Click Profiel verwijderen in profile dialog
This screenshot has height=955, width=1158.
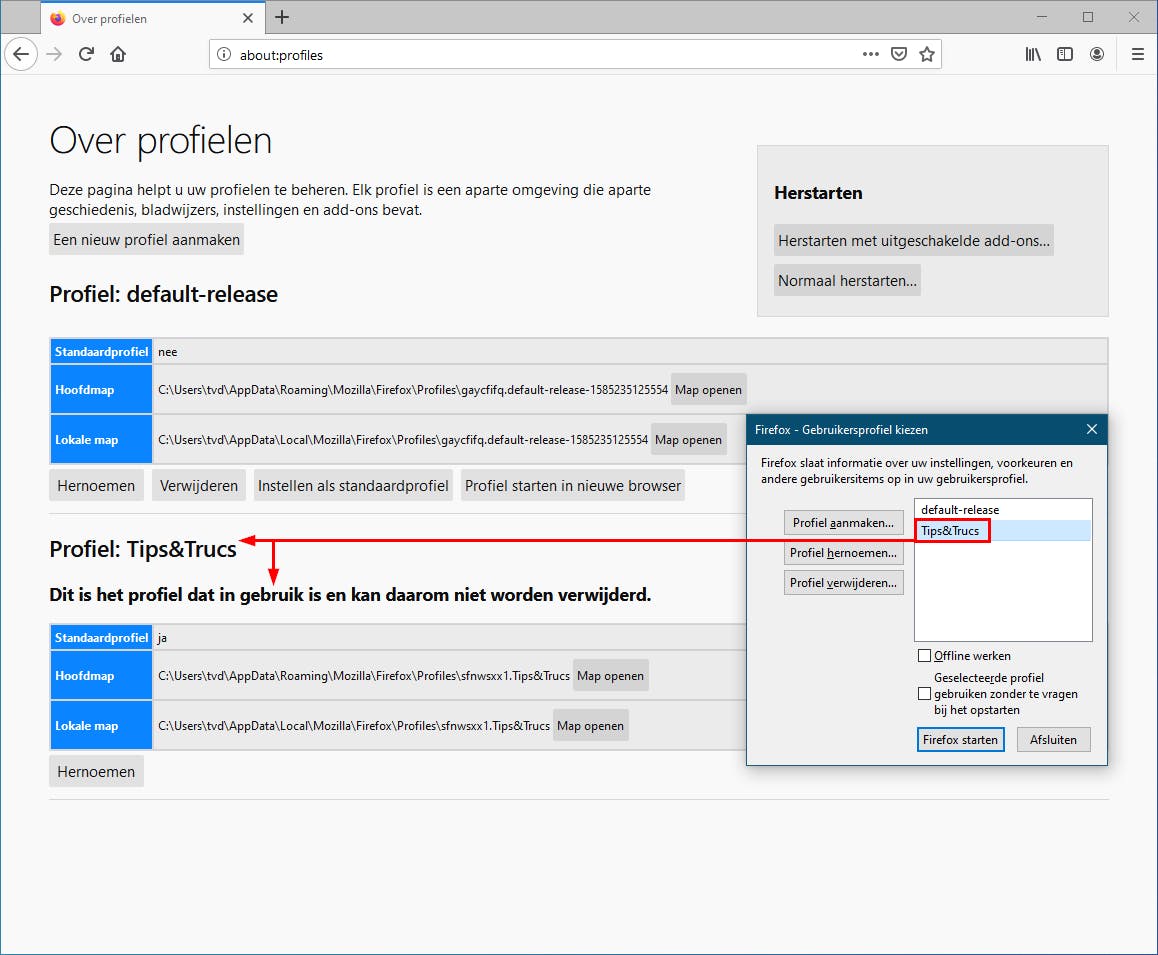pos(843,583)
